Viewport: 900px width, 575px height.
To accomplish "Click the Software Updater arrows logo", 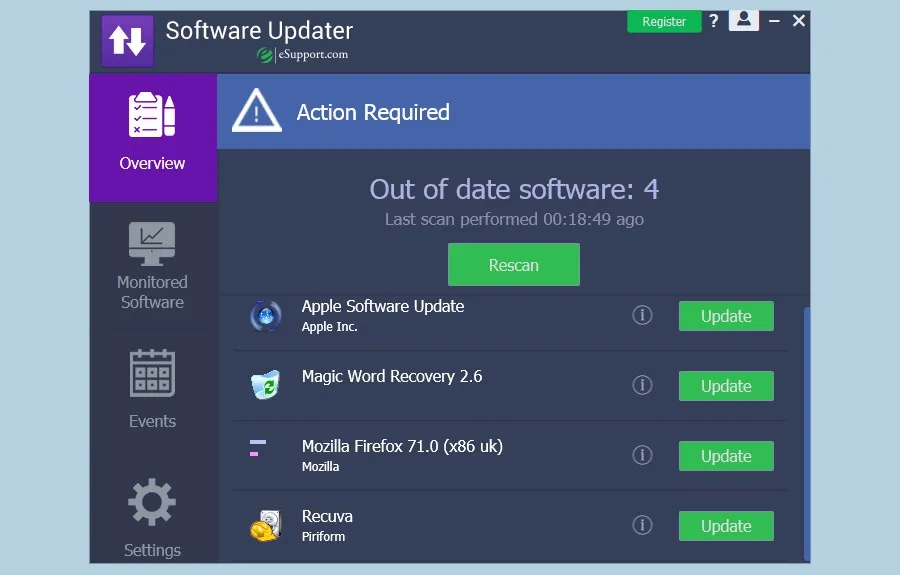I will [127, 41].
